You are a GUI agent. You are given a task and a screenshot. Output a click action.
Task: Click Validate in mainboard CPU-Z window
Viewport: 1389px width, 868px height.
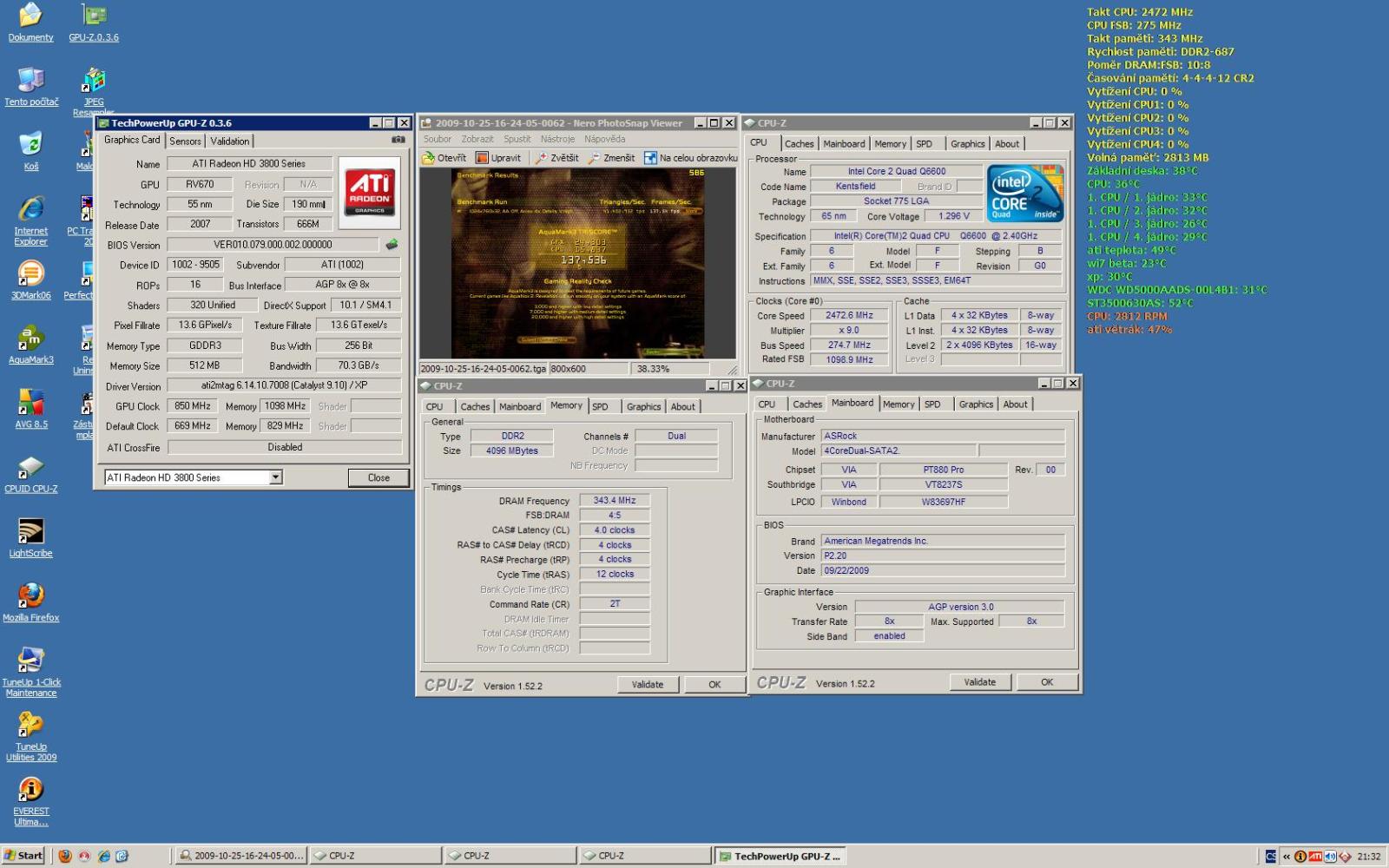click(979, 682)
